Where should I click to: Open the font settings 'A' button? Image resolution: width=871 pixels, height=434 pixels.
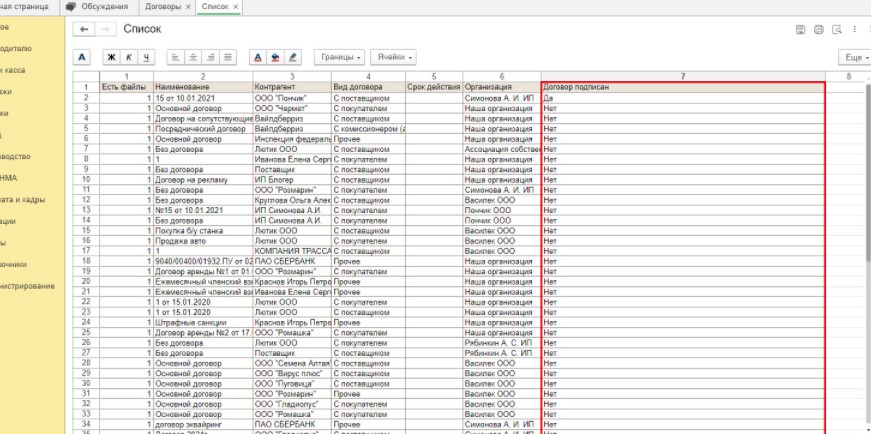pos(83,57)
